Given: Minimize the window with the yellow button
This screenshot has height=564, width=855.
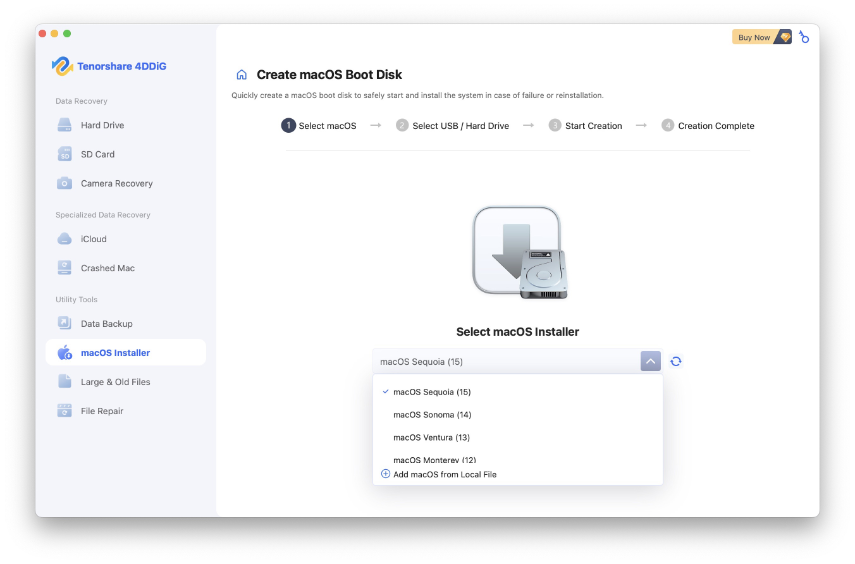Looking at the screenshot, I should pyautogui.click(x=55, y=33).
